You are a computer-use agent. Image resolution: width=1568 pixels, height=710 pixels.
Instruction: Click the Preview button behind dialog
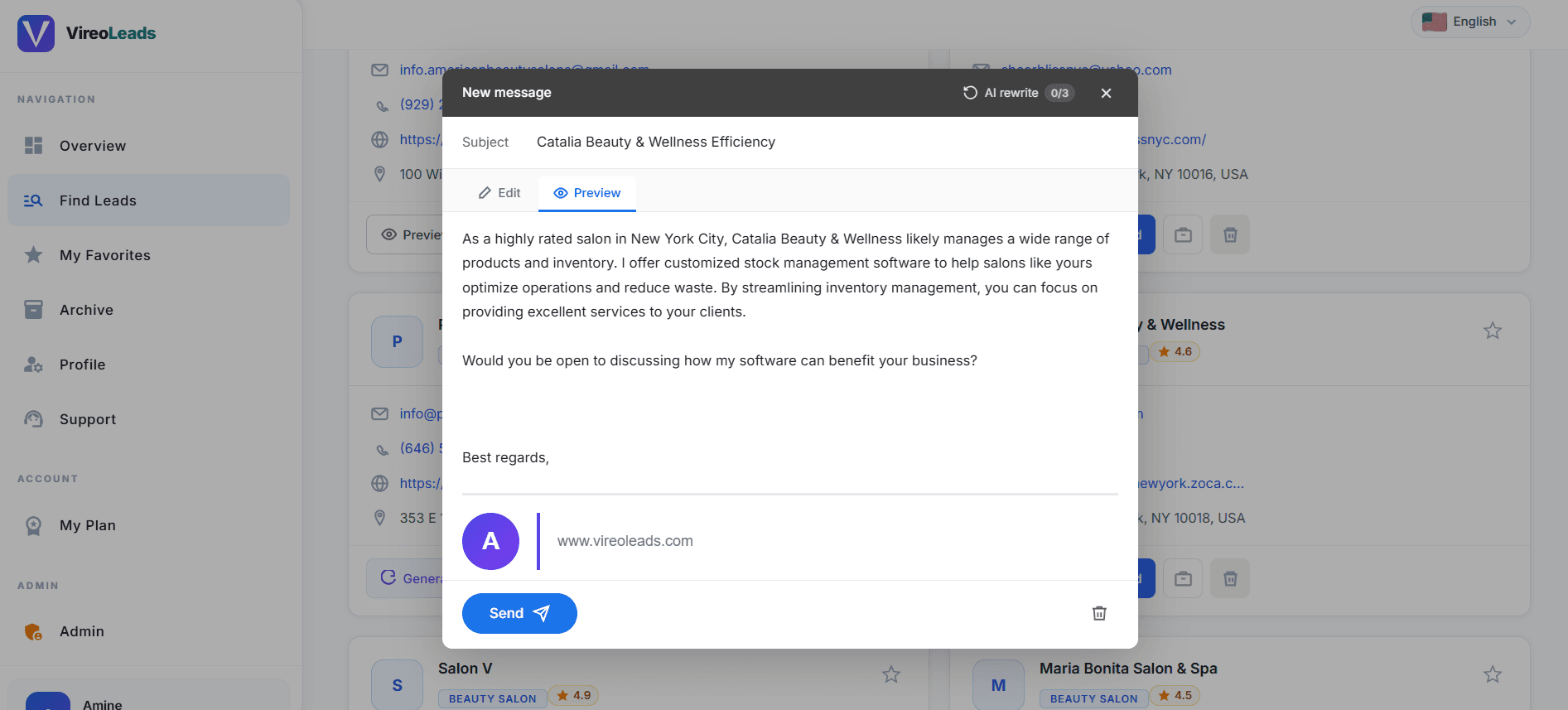click(405, 234)
